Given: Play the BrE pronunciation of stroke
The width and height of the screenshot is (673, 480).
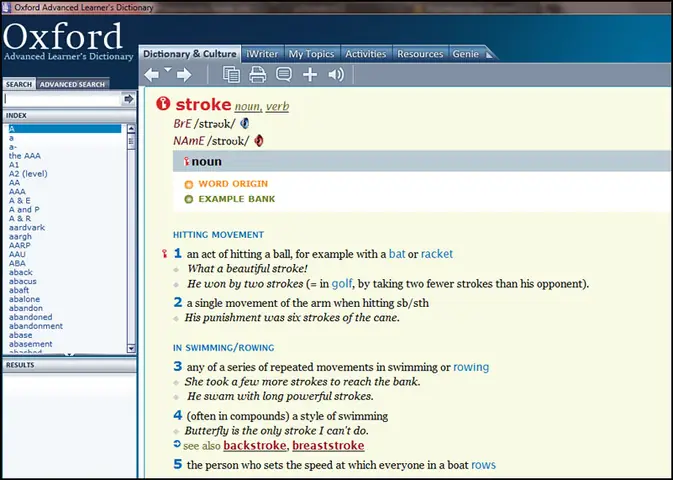Looking at the screenshot, I should 245,124.
